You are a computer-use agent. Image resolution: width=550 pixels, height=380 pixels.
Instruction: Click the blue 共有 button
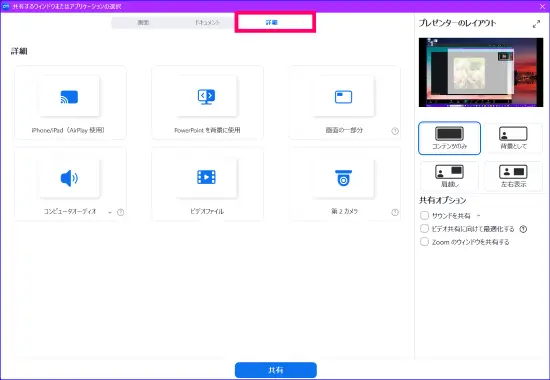pyautogui.click(x=276, y=370)
